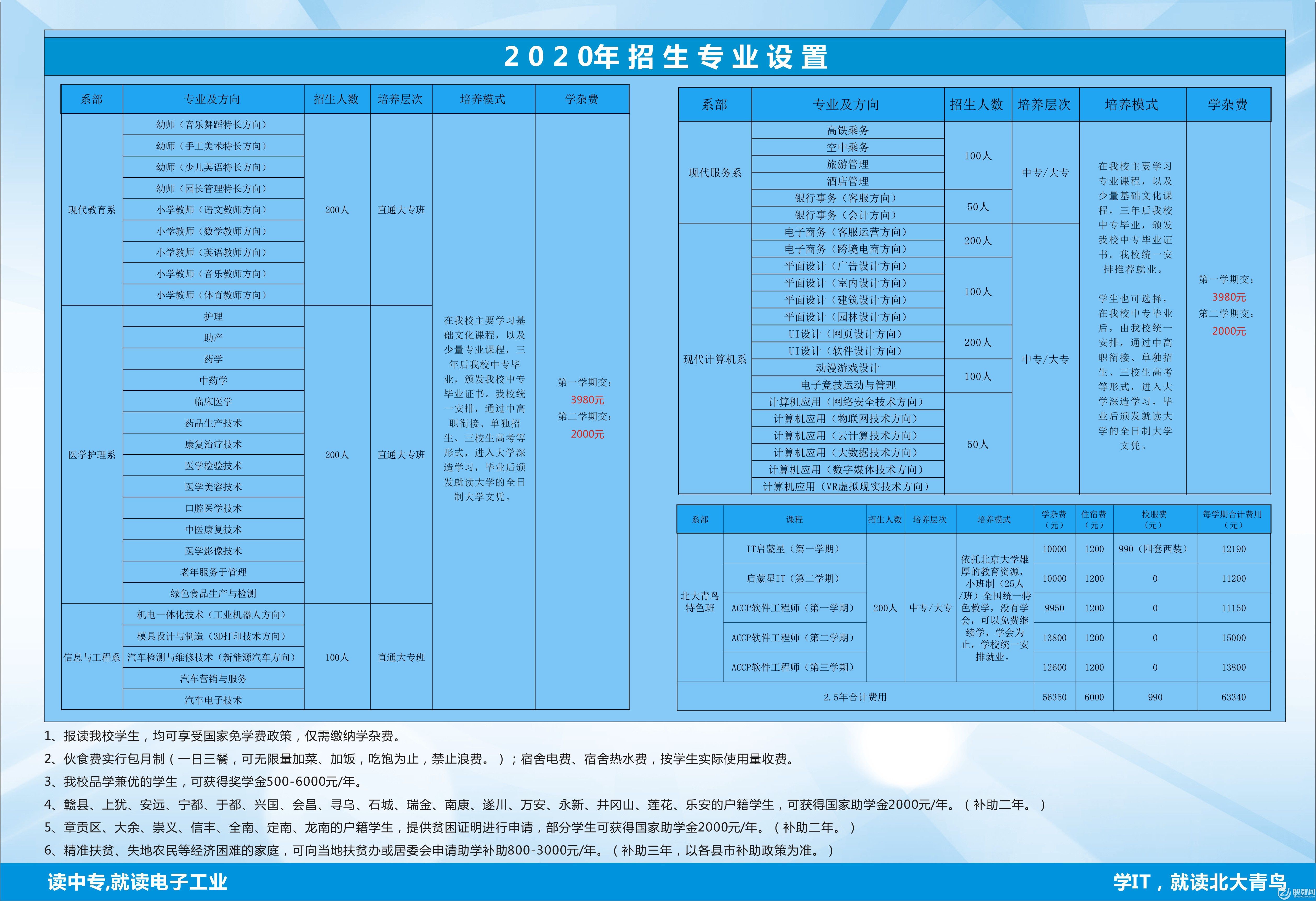The width and height of the screenshot is (1316, 901).
Task: Select 小学教师（音乐教师方向） cell
Action: [213, 274]
